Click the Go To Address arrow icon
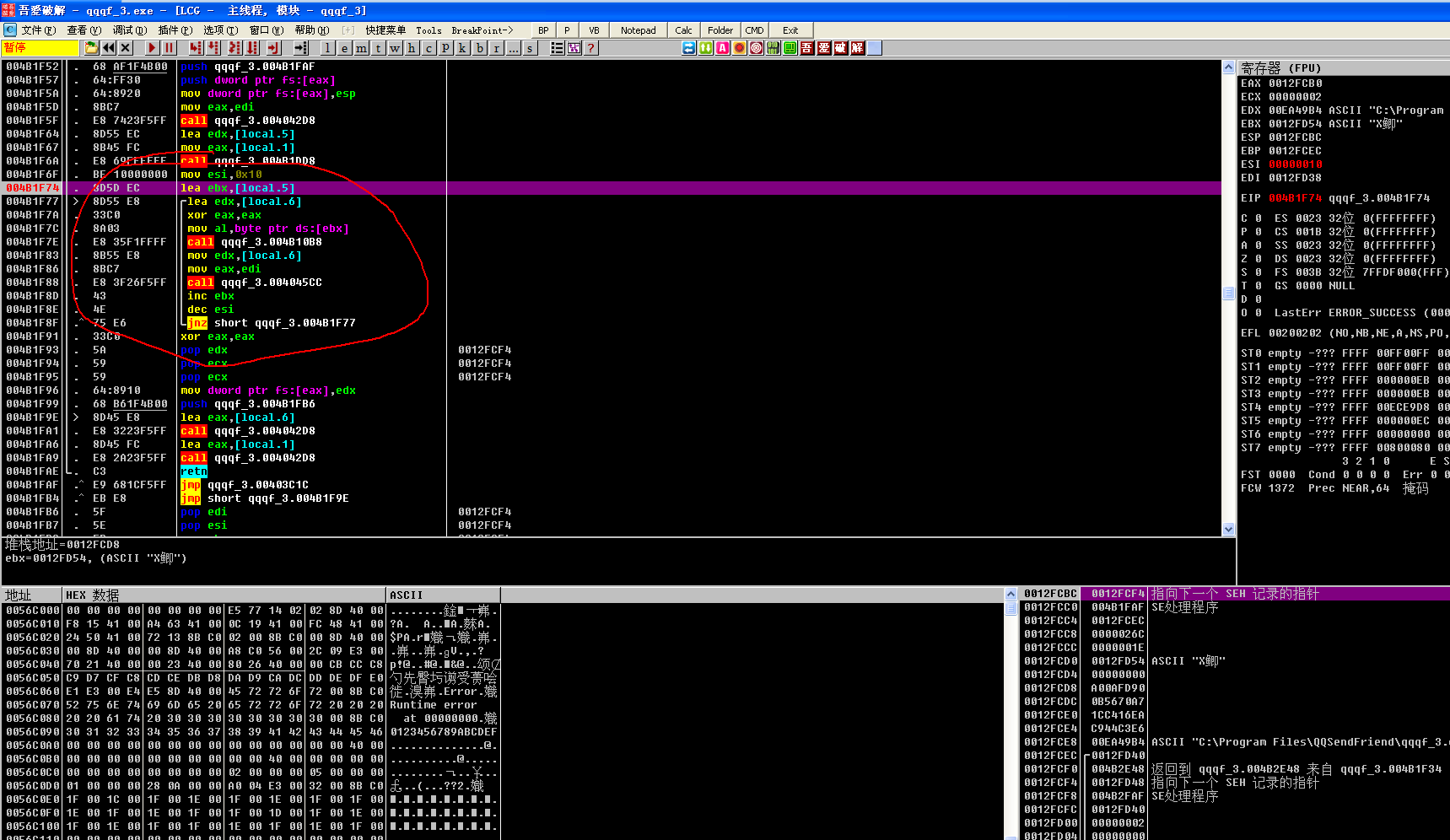The height and width of the screenshot is (840, 1450). pyautogui.click(x=300, y=48)
